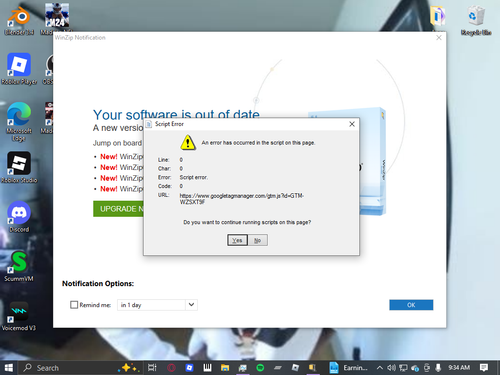Enable the Remind me checkbox
This screenshot has height=375, width=500.
pyautogui.click(x=74, y=305)
